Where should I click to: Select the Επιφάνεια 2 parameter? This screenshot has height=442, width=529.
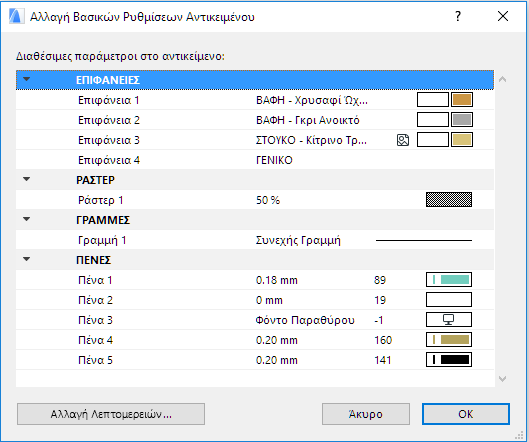(x=255, y=120)
